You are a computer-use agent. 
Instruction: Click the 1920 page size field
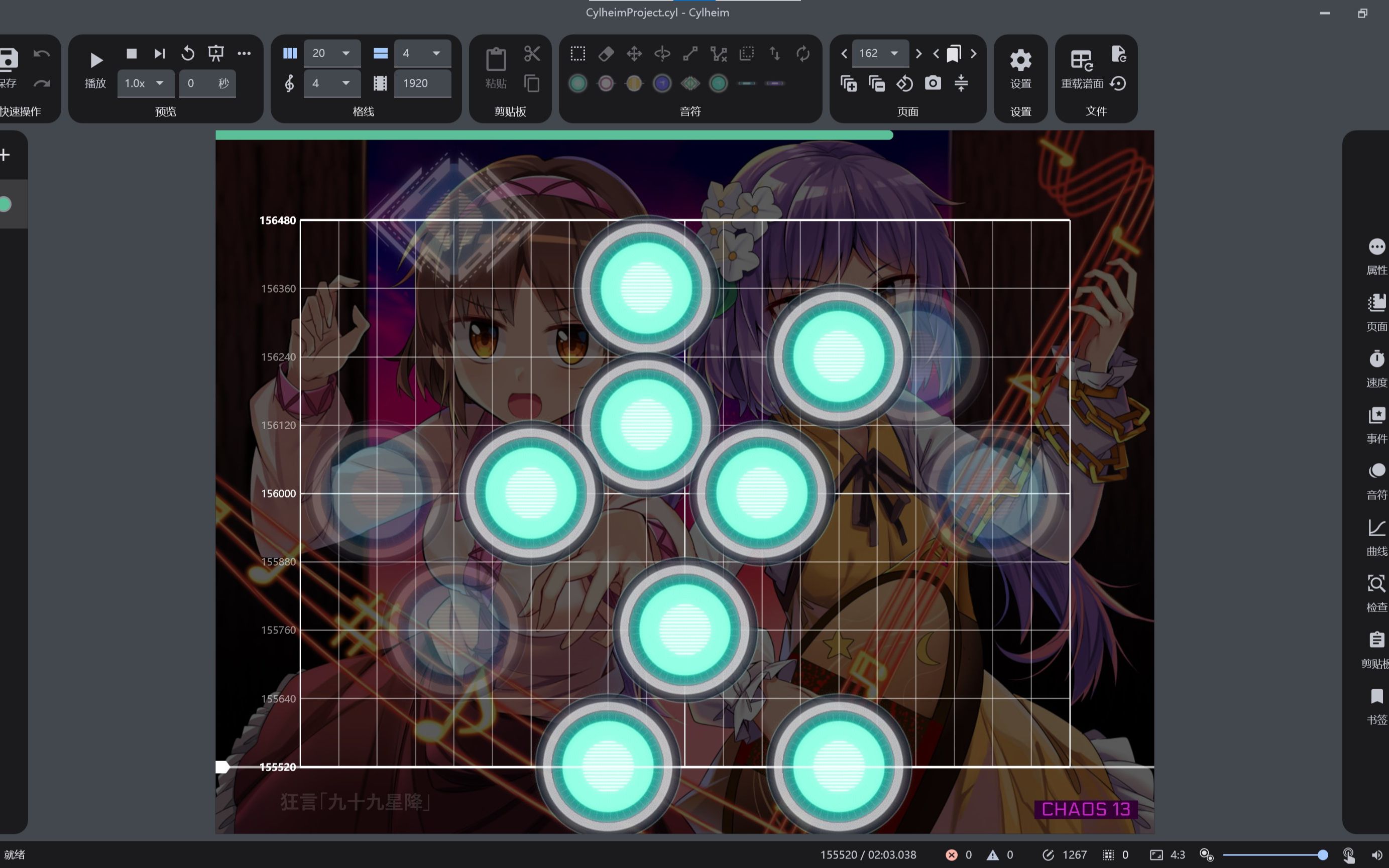(x=422, y=83)
